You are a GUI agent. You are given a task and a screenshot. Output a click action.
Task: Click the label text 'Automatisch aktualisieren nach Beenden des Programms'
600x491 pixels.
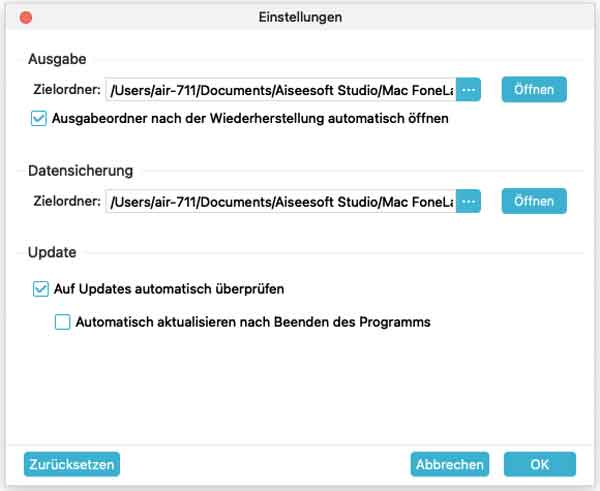click(253, 322)
